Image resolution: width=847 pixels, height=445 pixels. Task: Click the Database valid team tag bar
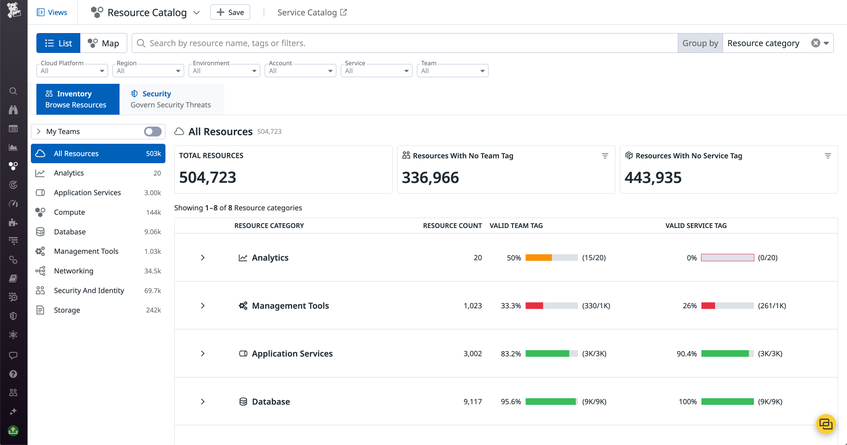[x=552, y=402]
